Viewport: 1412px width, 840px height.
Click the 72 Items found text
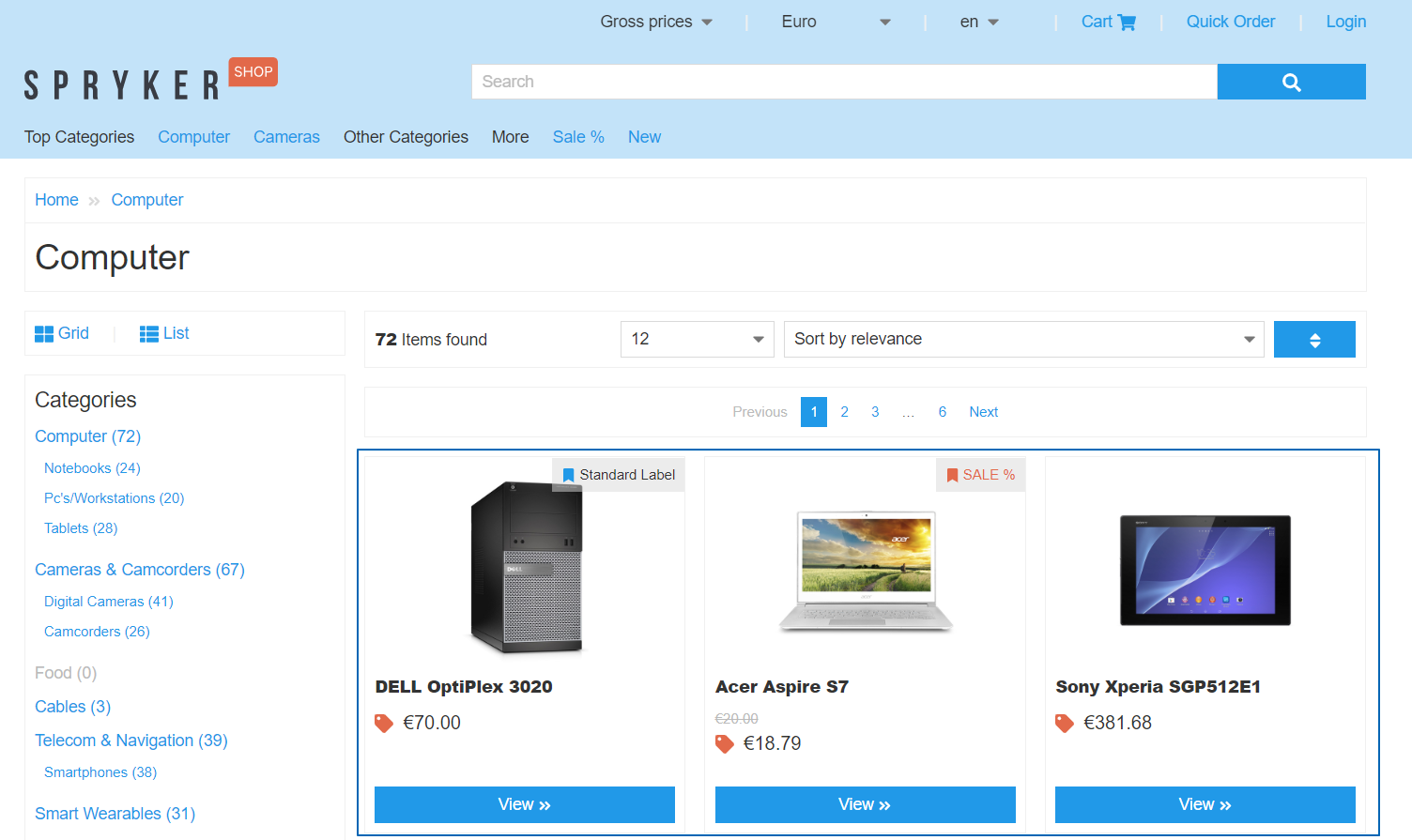pyautogui.click(x=431, y=340)
